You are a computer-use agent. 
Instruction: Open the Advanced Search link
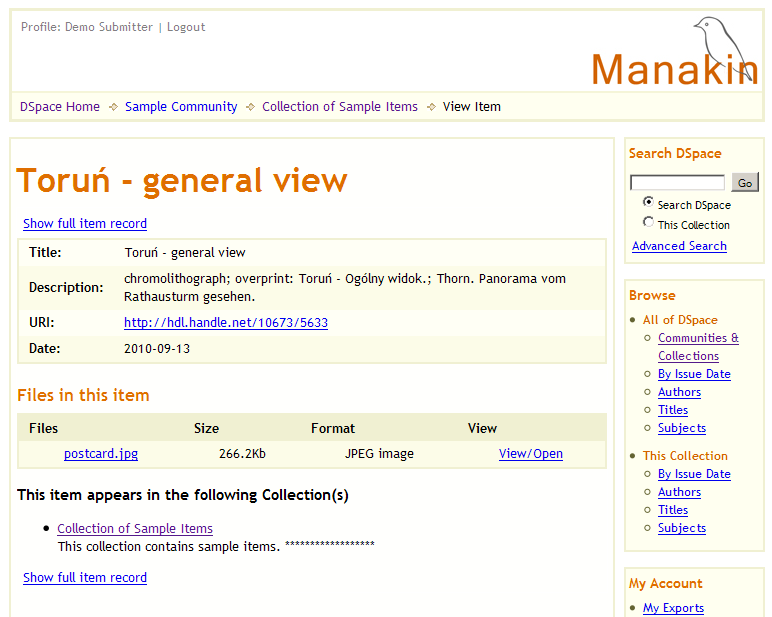tap(679, 246)
